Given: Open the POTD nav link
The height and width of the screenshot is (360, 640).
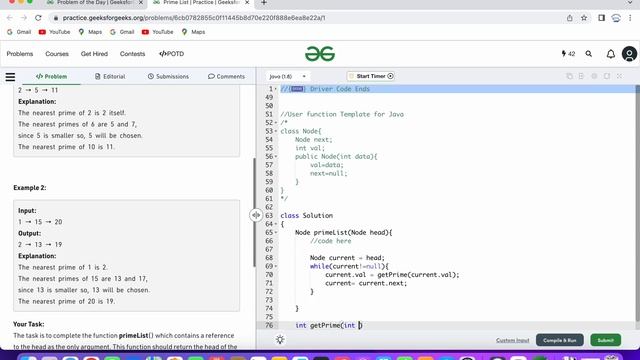Looking at the screenshot, I should [171, 54].
